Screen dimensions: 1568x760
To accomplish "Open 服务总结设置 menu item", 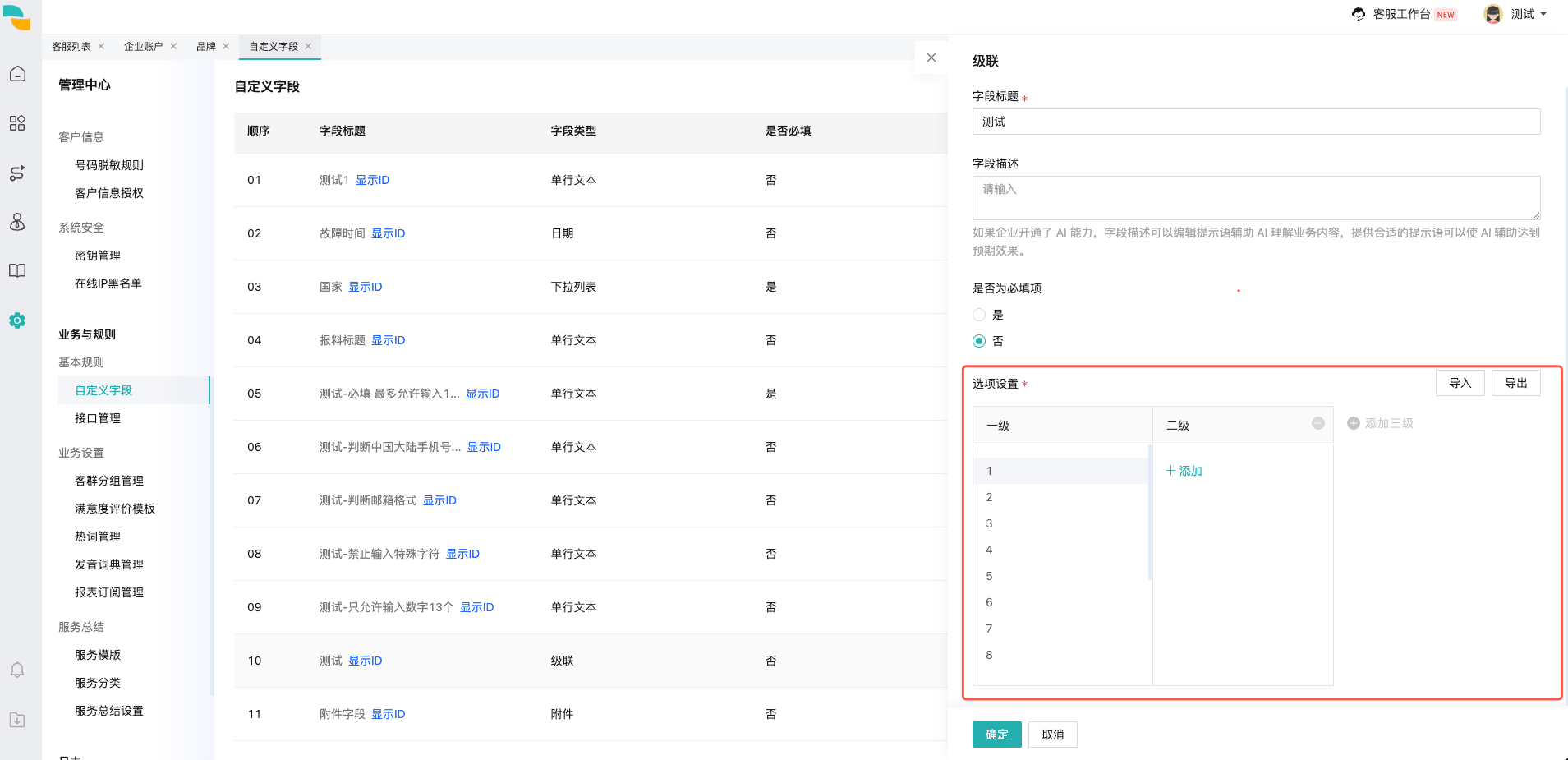I will point(109,711).
